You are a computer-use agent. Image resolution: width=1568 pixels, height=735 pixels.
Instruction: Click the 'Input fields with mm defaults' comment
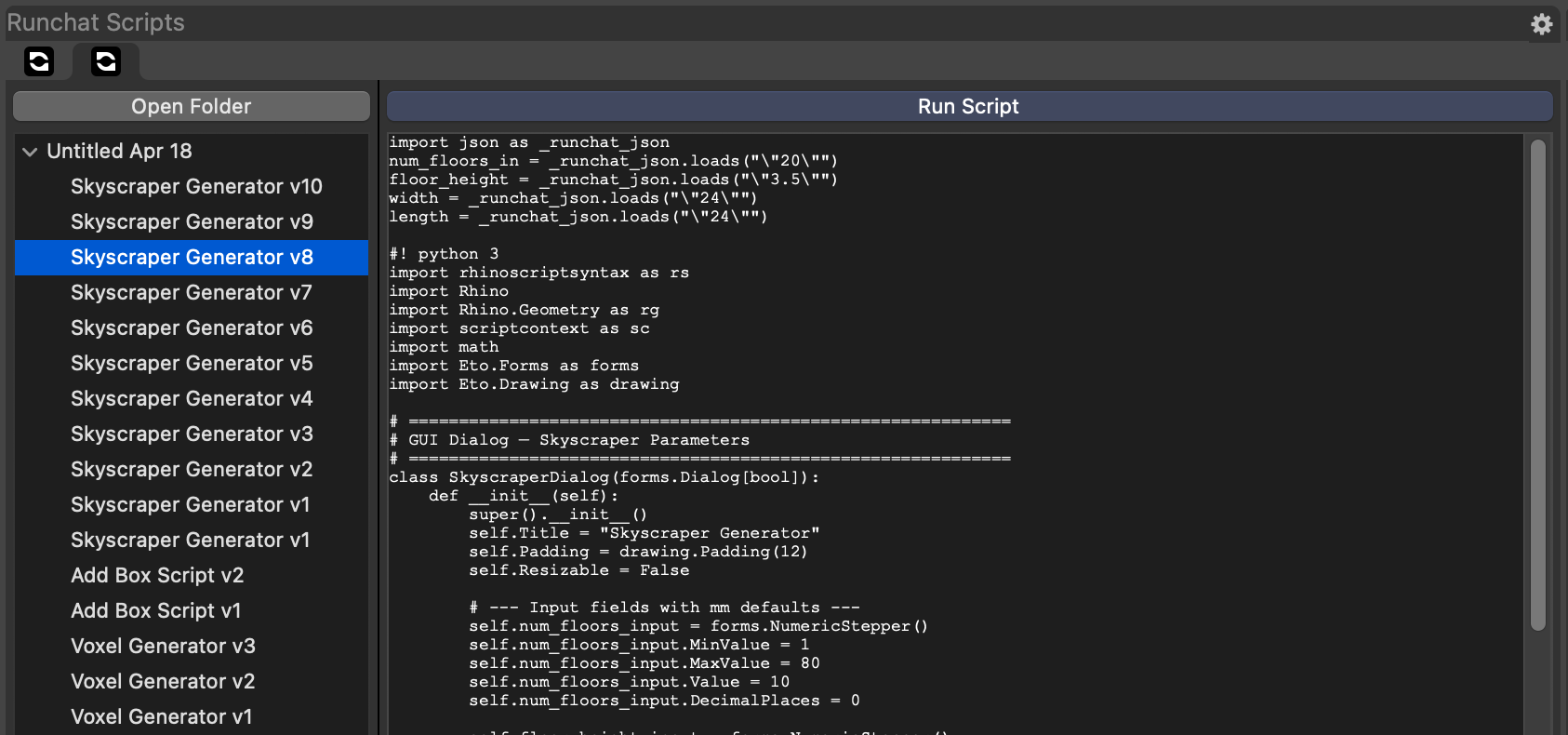click(x=664, y=608)
